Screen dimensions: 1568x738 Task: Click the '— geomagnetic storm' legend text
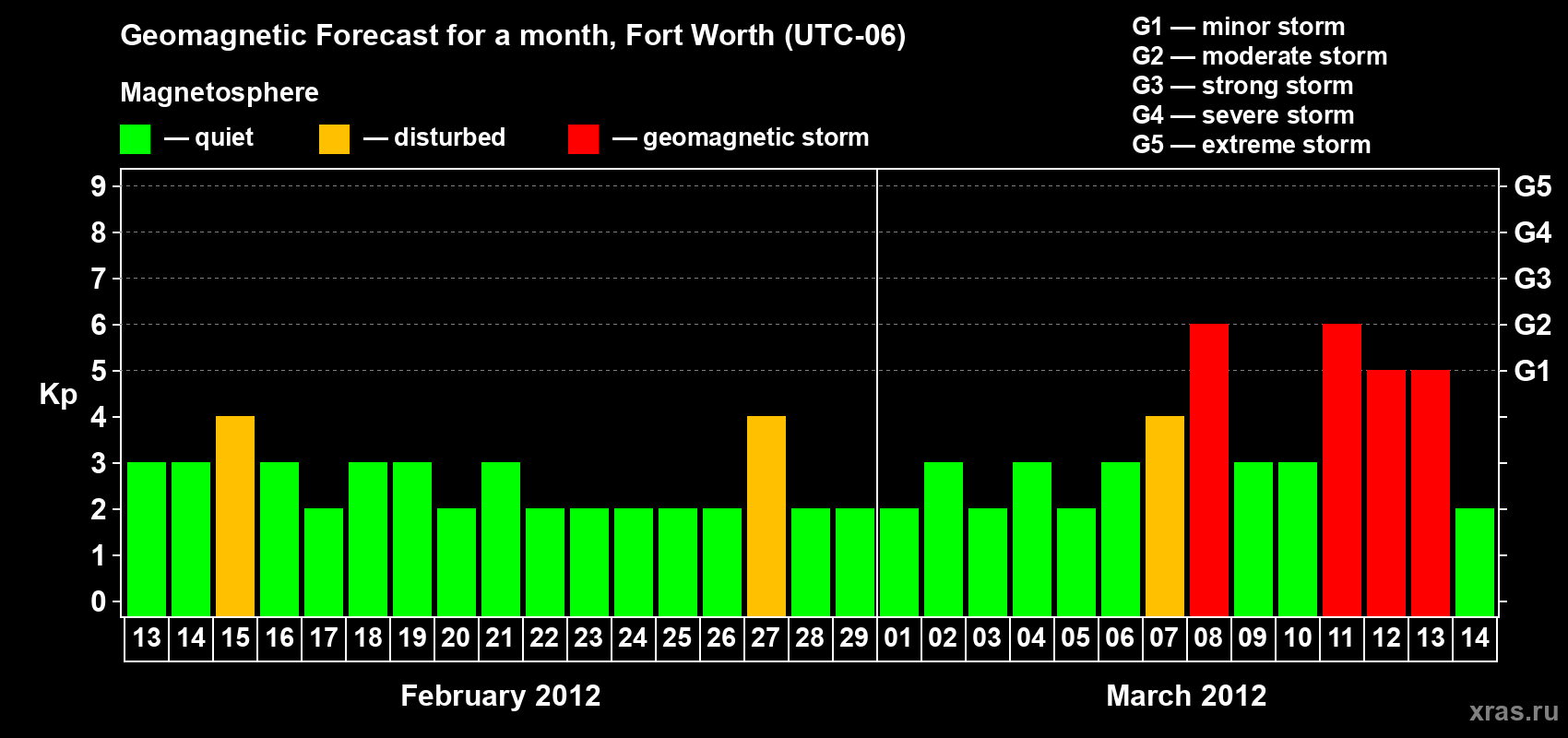741,138
